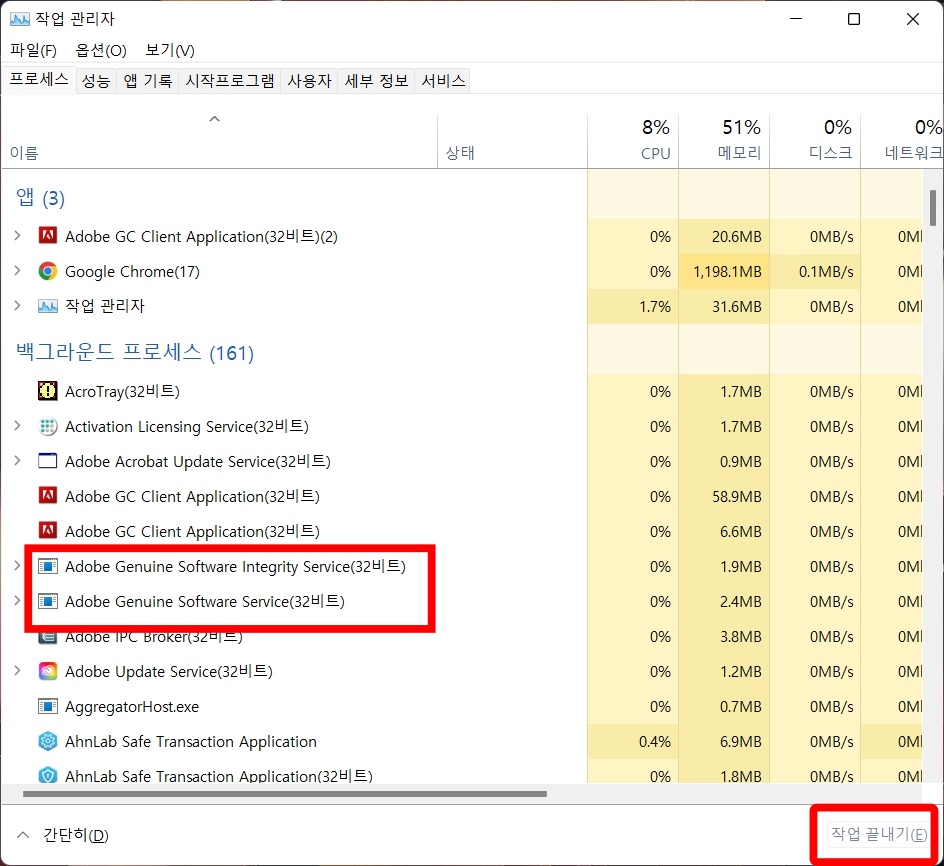Collapse detailed view with 간단히 chevron
944x866 pixels.
click(24, 835)
